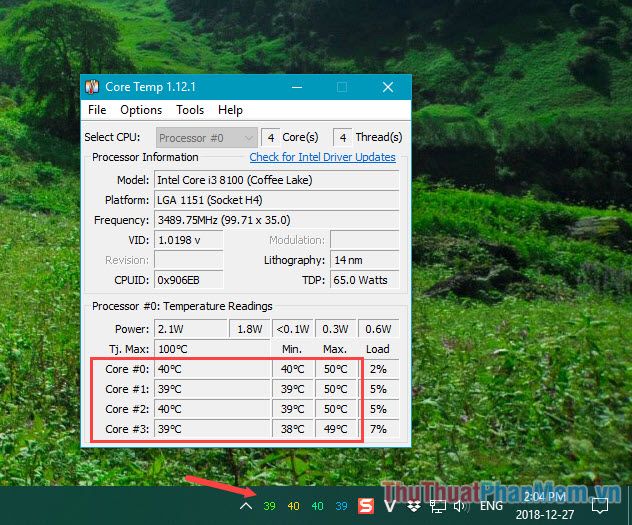This screenshot has width=632, height=525.
Task: Open the Help menu
Action: tap(230, 110)
